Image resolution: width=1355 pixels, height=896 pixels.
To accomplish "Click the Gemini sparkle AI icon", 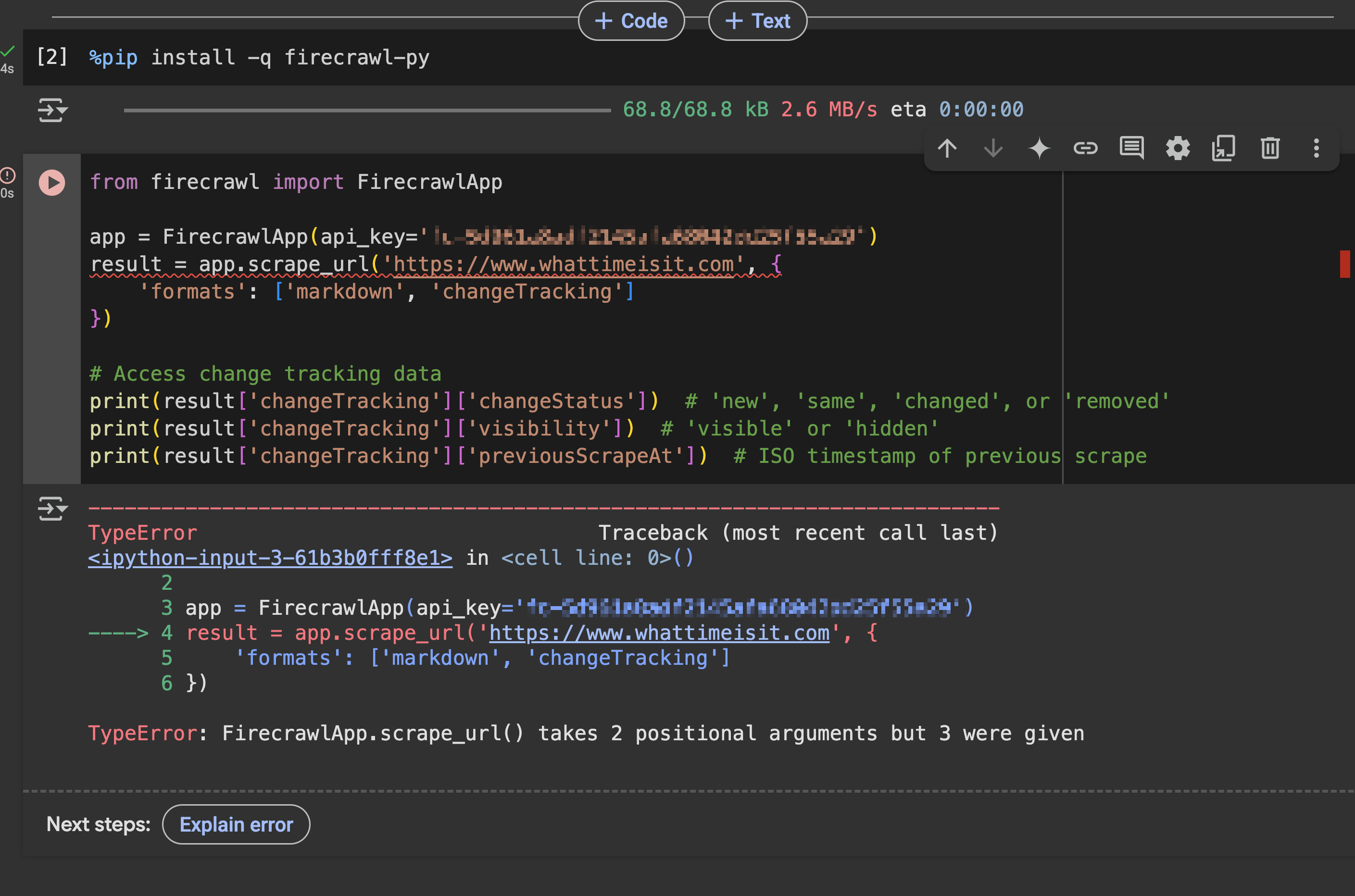I will (1039, 149).
